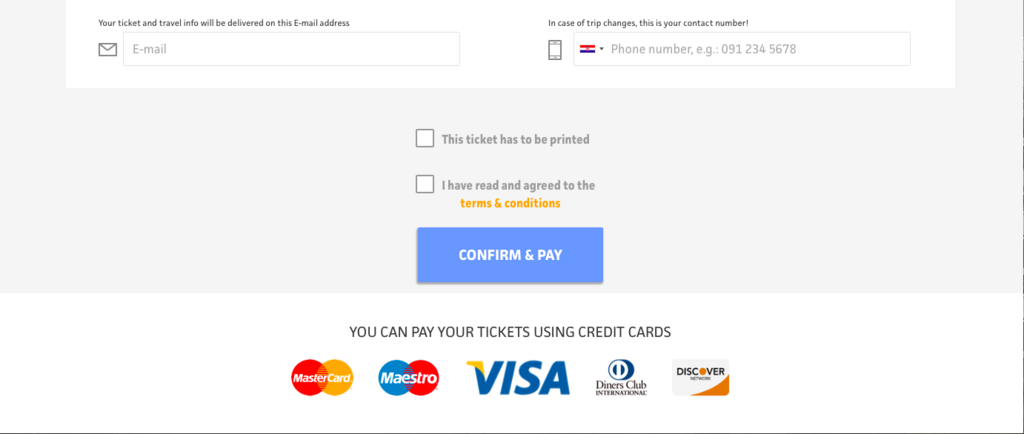Open the country code dropdown arrow
This screenshot has height=434, width=1024.
(601, 49)
